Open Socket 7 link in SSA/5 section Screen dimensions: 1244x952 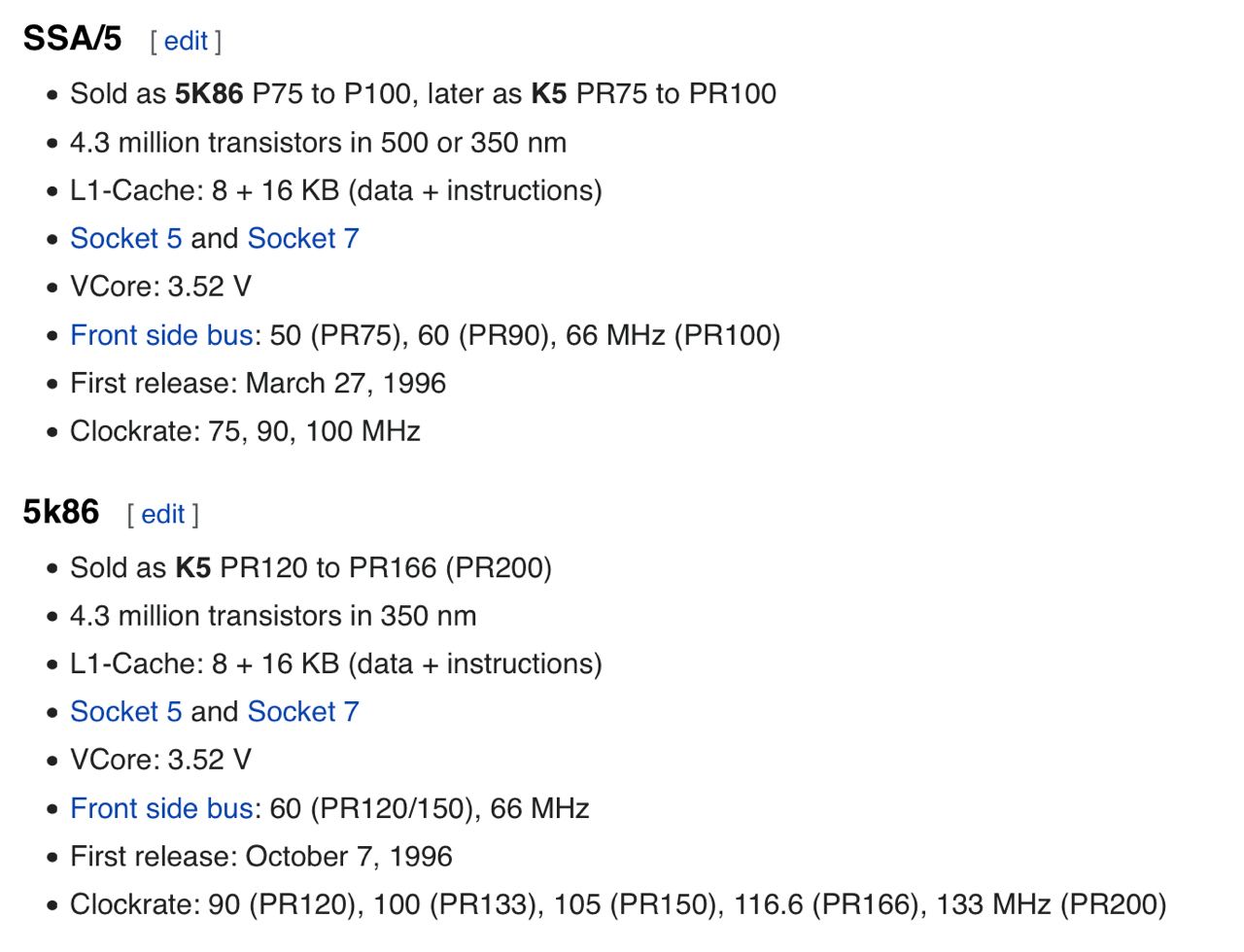(303, 238)
